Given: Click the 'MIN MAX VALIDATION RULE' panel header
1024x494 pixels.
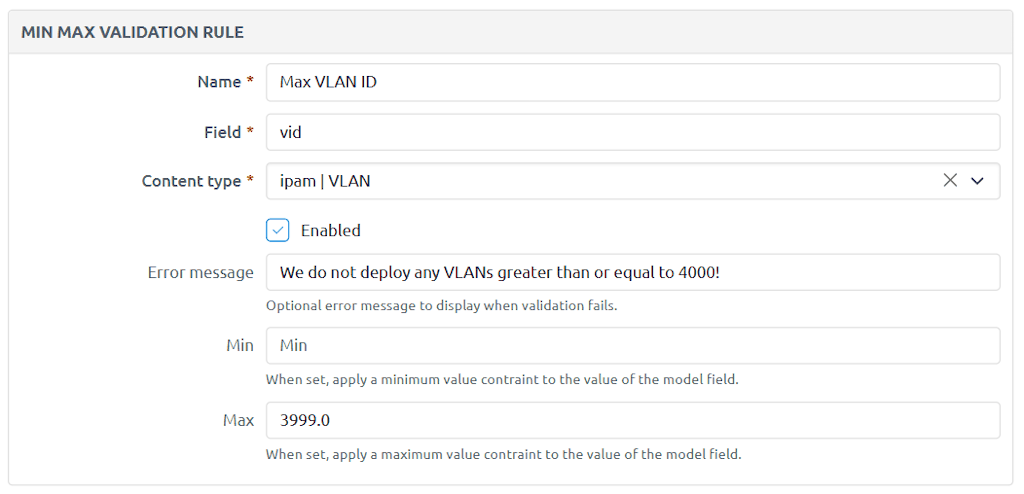Looking at the screenshot, I should pyautogui.click(x=132, y=32).
